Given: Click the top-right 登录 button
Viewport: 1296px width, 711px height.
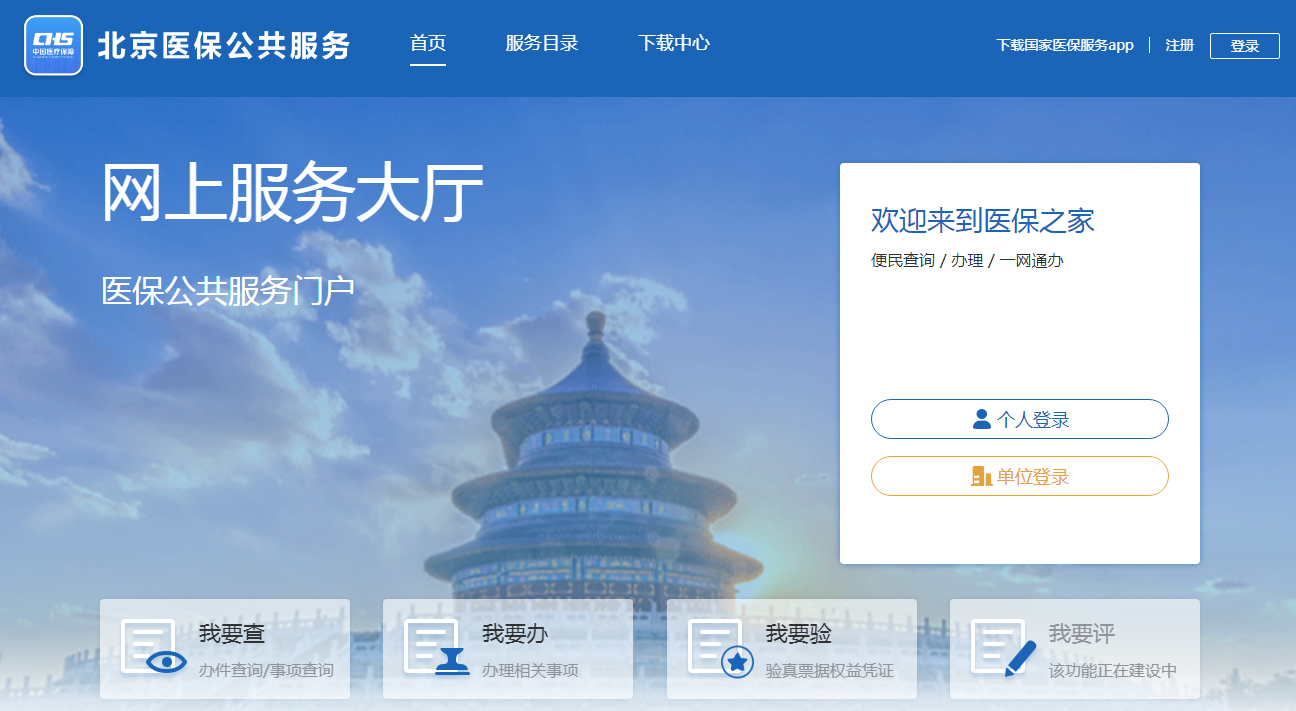Looking at the screenshot, I should 1245,46.
